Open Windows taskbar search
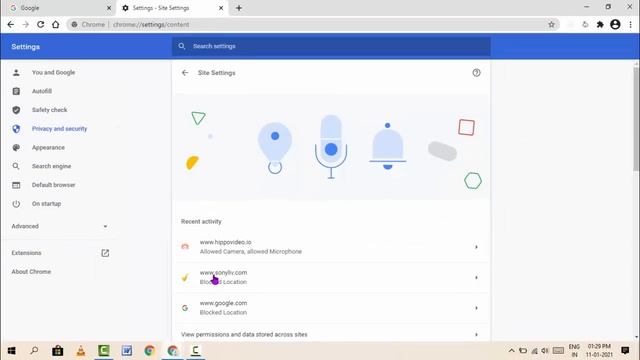Screen dimensions: 640x360 (x=34, y=351)
